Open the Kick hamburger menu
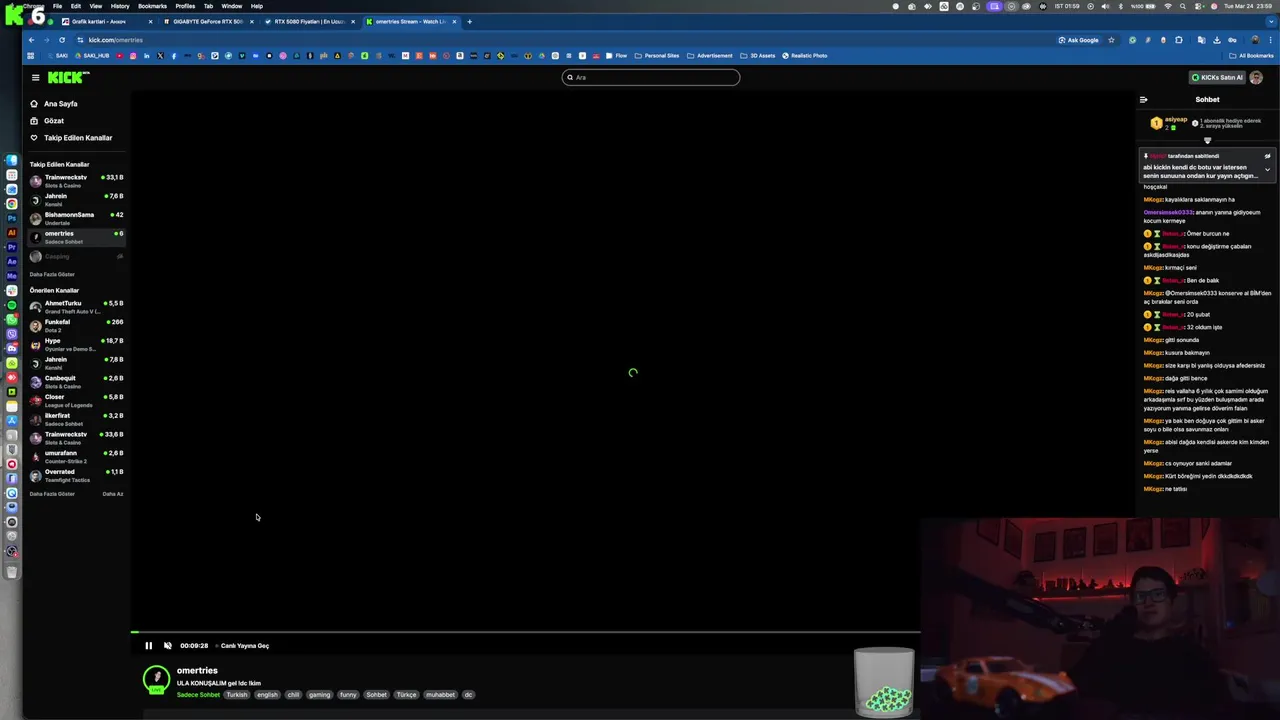 (x=35, y=77)
